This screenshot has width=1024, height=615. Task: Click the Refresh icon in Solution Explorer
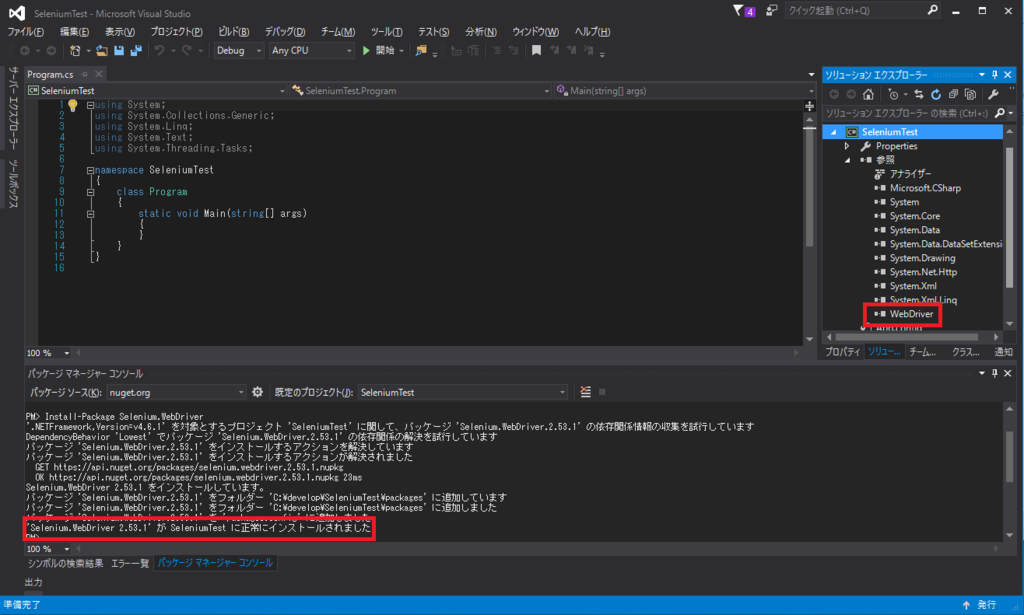936,95
